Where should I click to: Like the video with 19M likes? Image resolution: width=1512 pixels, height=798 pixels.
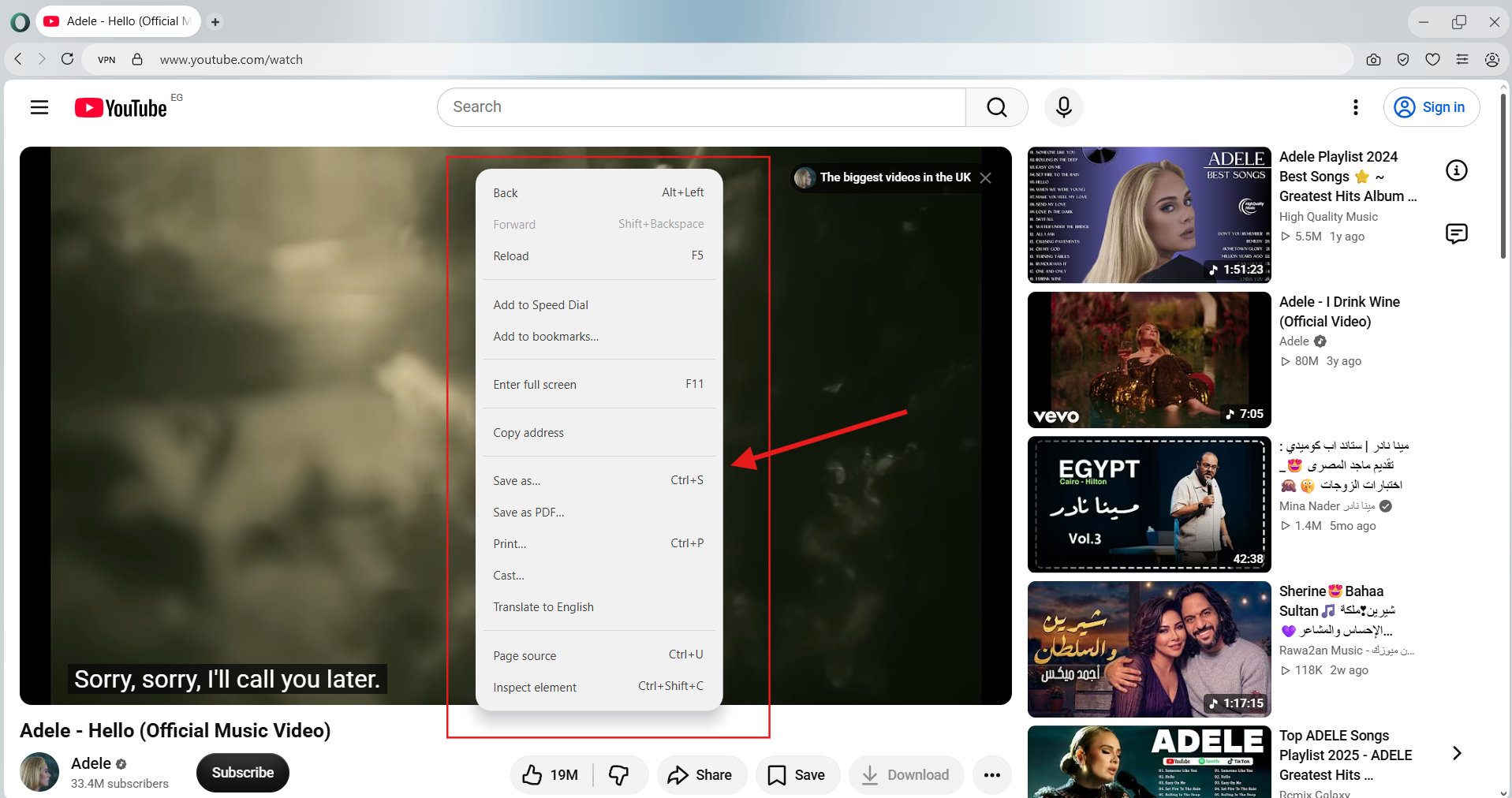[x=551, y=775]
